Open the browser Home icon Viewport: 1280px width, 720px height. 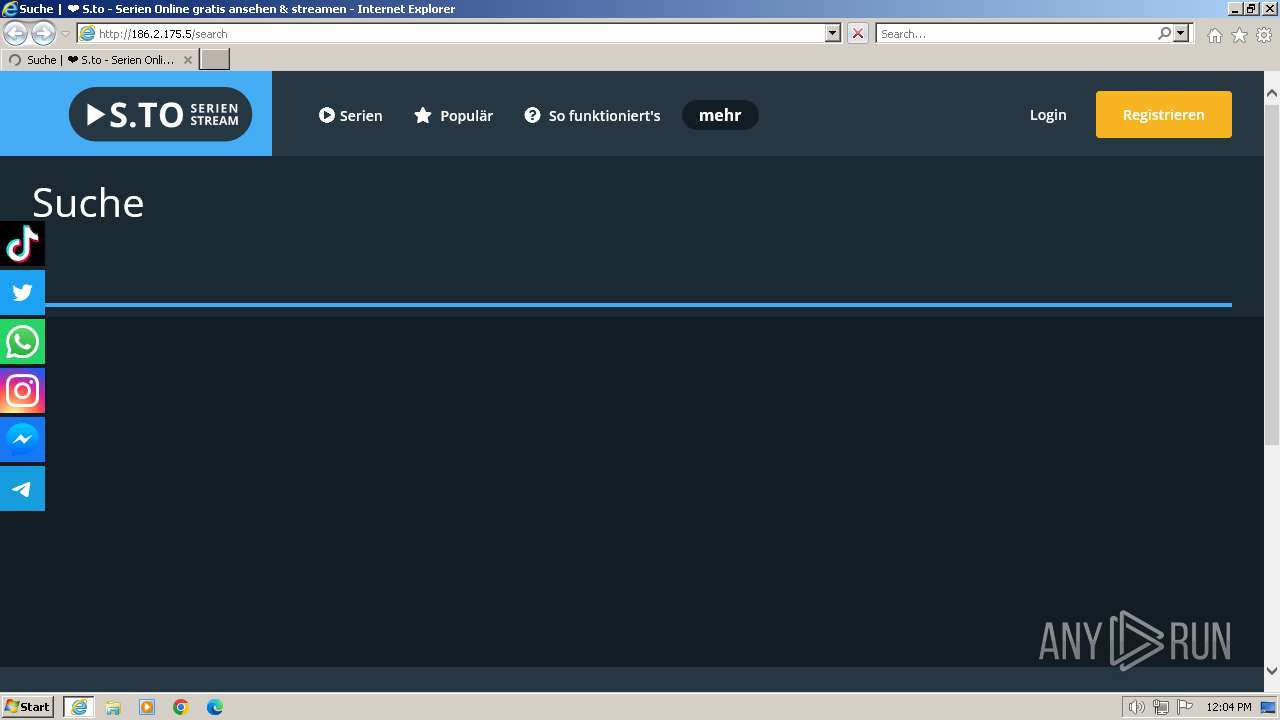tap(1214, 35)
